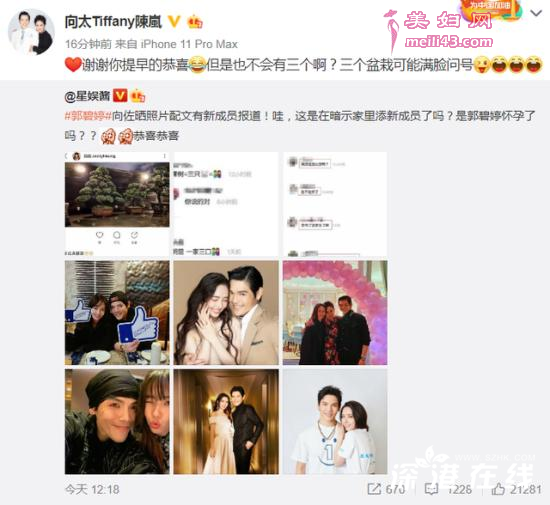Open the beanie selfie photo thumbnail
The height and width of the screenshot is (505, 550).
pyautogui.click(x=117, y=422)
